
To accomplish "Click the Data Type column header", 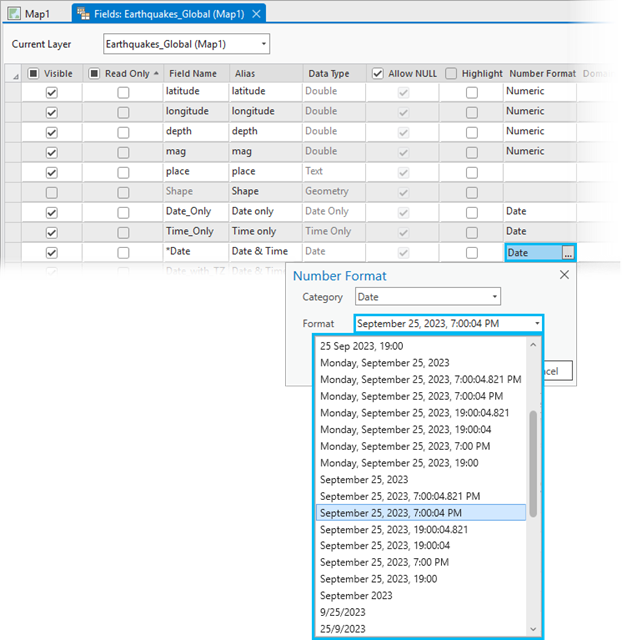I will [328, 74].
